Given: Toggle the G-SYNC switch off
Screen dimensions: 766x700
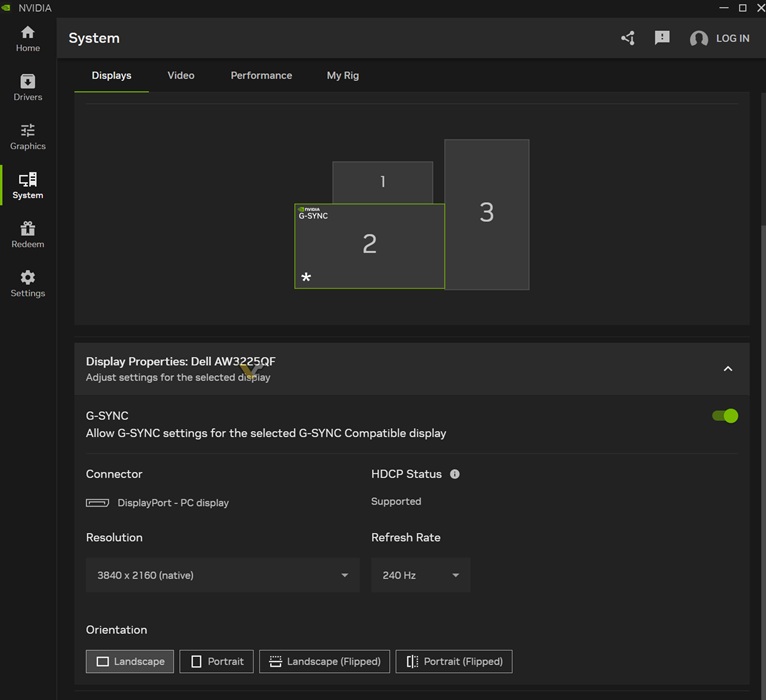Looking at the screenshot, I should (x=725, y=416).
